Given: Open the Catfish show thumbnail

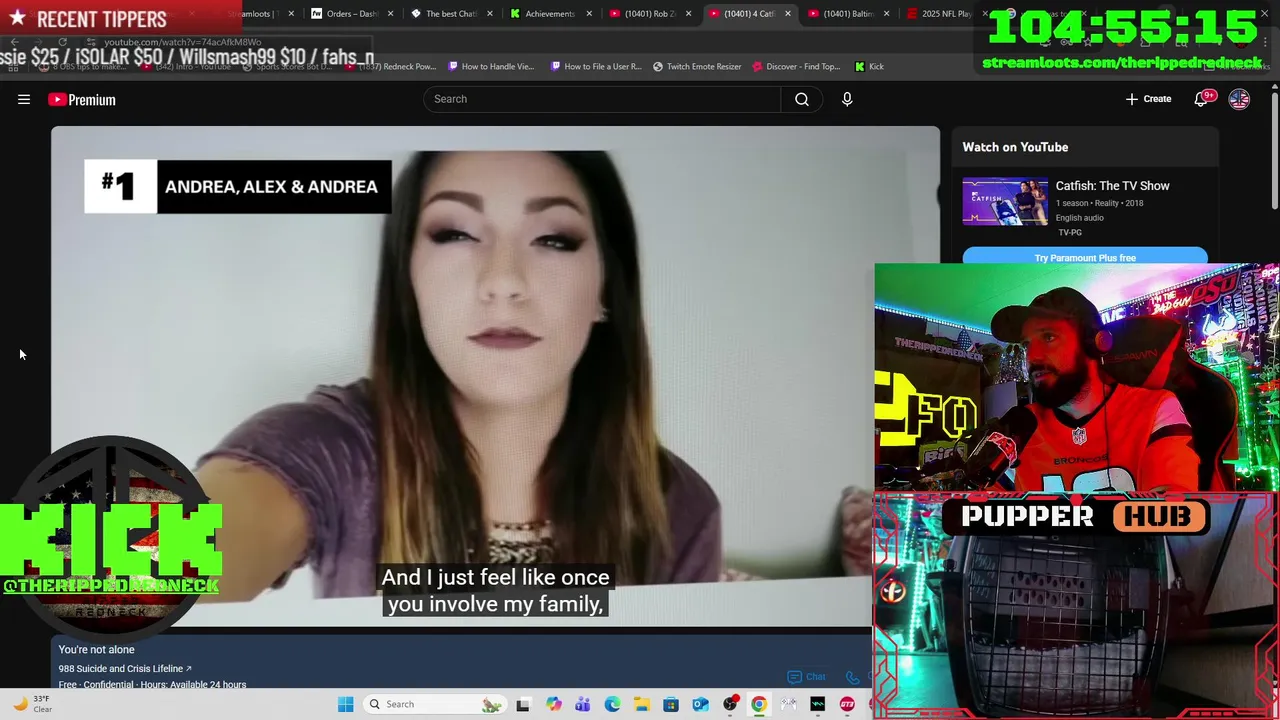Looking at the screenshot, I should [1005, 201].
